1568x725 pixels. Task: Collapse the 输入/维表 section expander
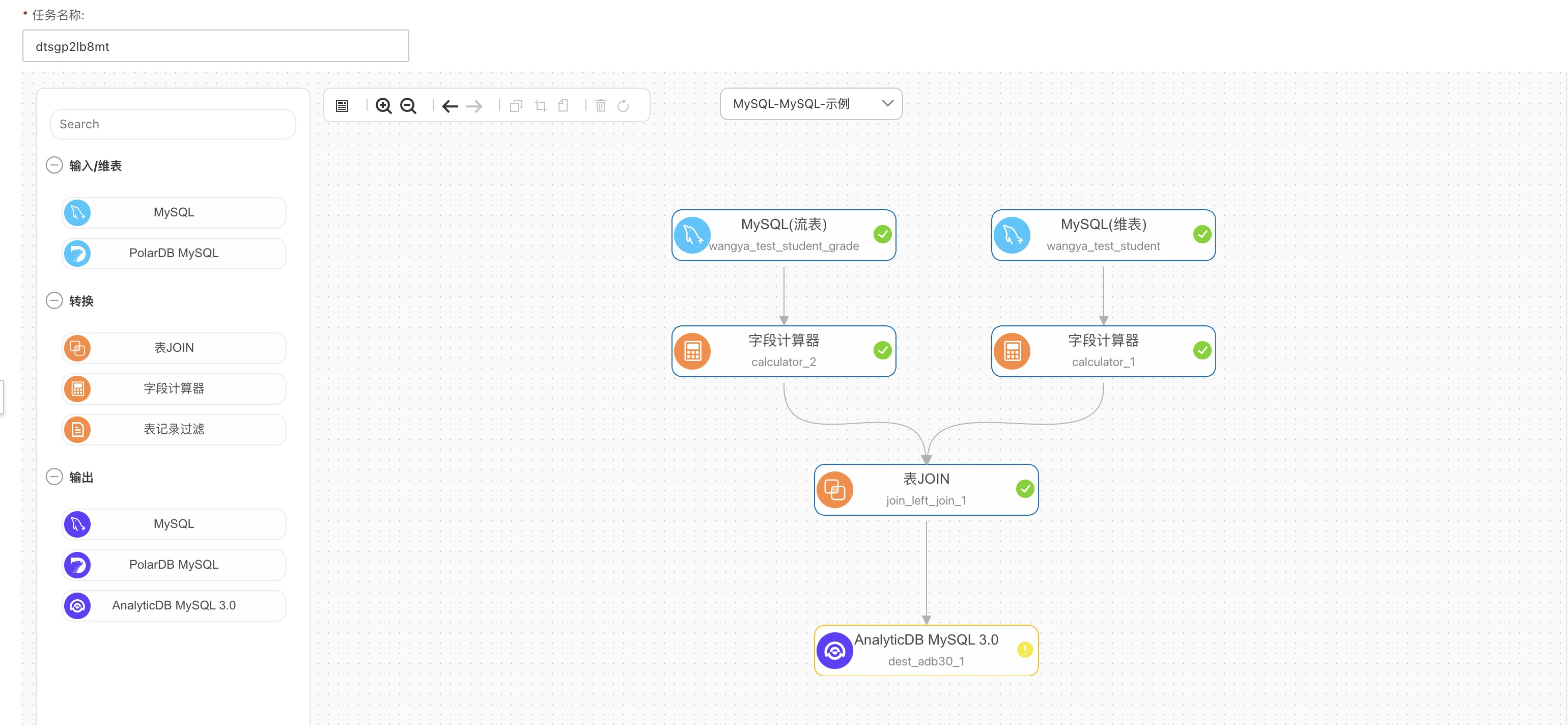[x=54, y=166]
